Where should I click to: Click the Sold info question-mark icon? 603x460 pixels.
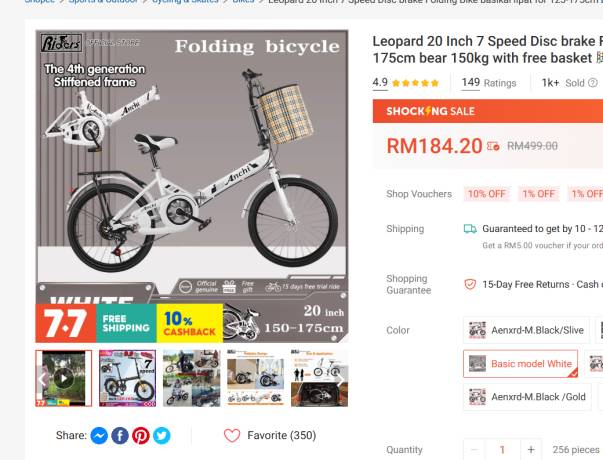click(x=593, y=83)
